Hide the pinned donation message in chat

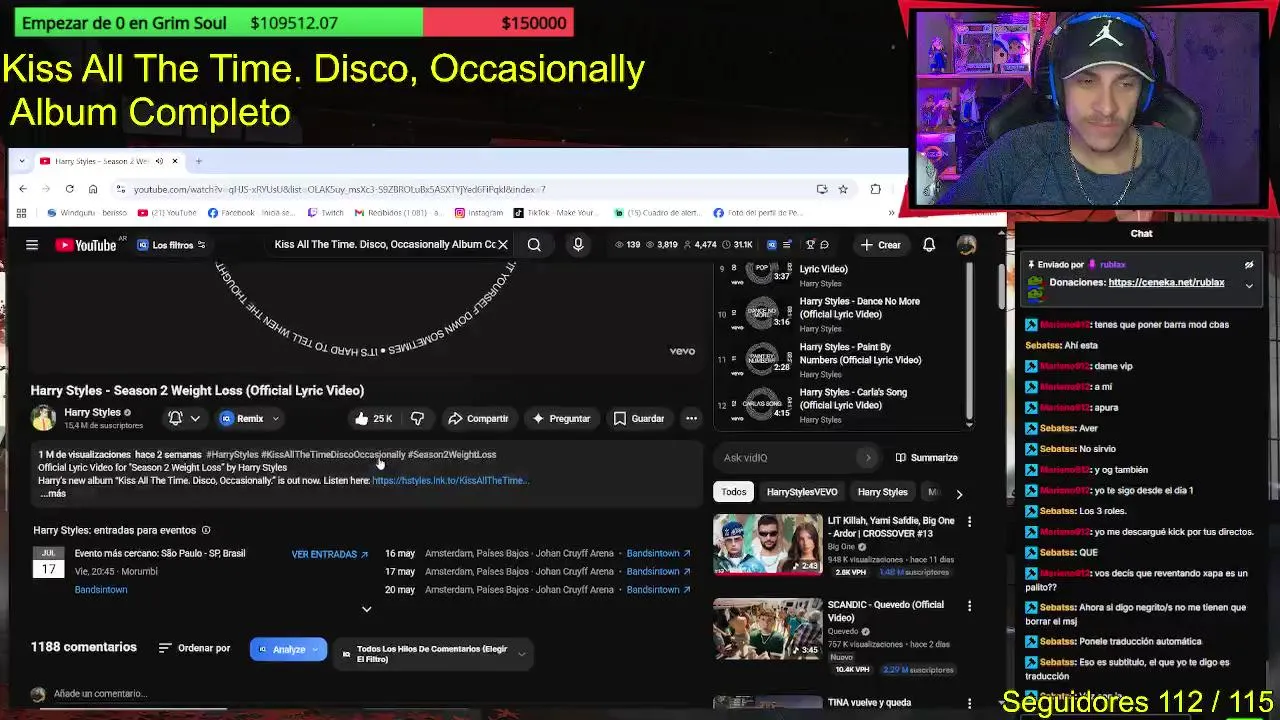coord(1249,265)
